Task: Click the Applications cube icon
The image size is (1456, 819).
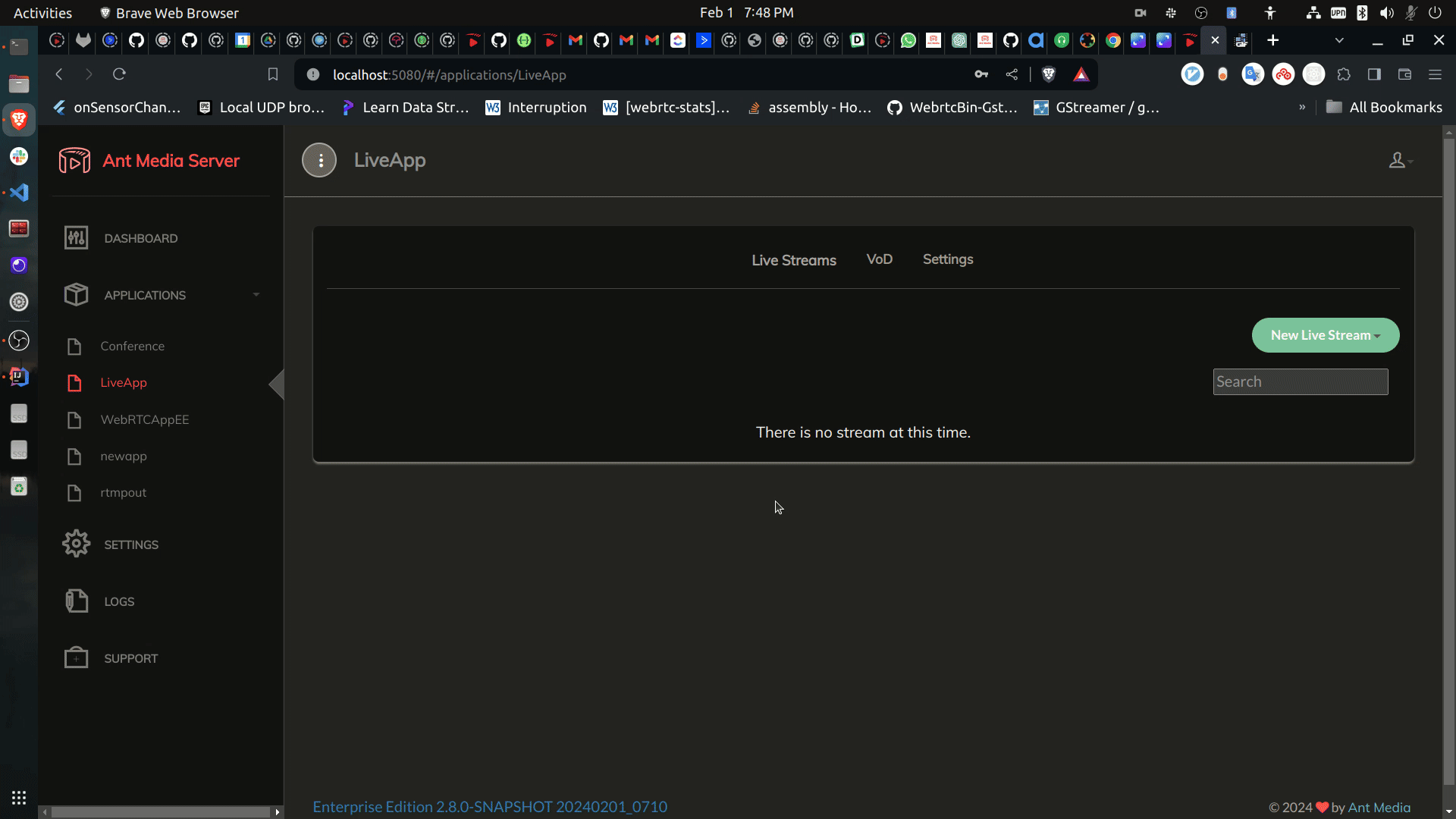Action: [x=76, y=295]
